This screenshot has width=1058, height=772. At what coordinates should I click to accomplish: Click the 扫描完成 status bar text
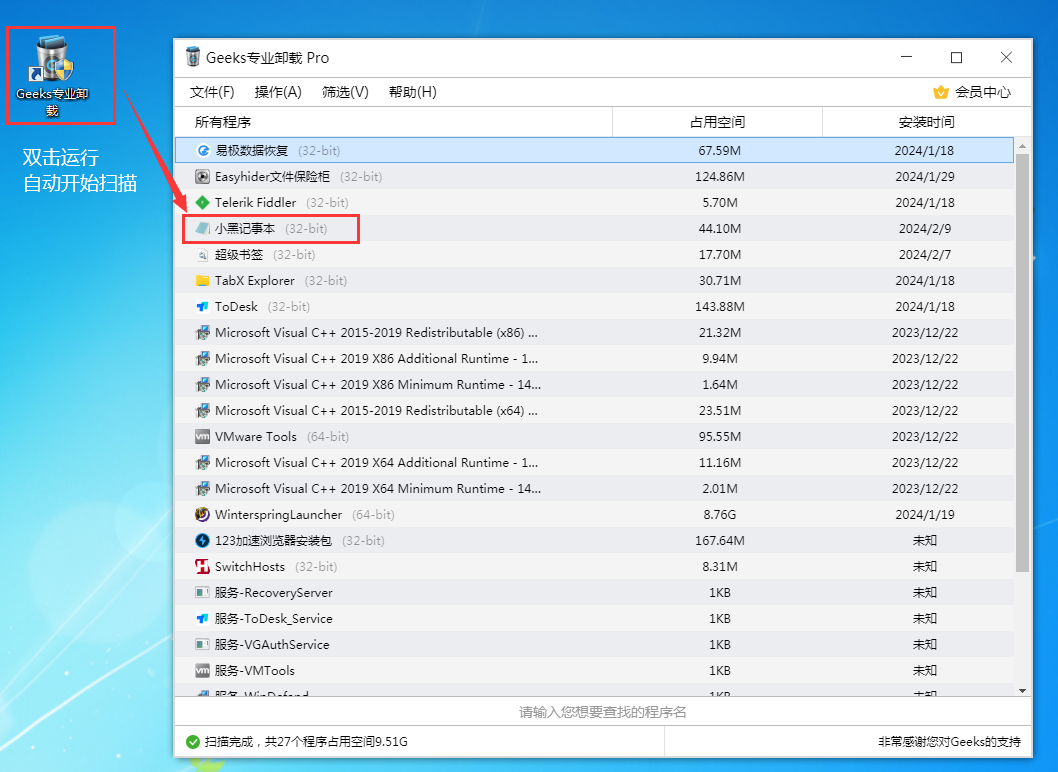(x=306, y=742)
